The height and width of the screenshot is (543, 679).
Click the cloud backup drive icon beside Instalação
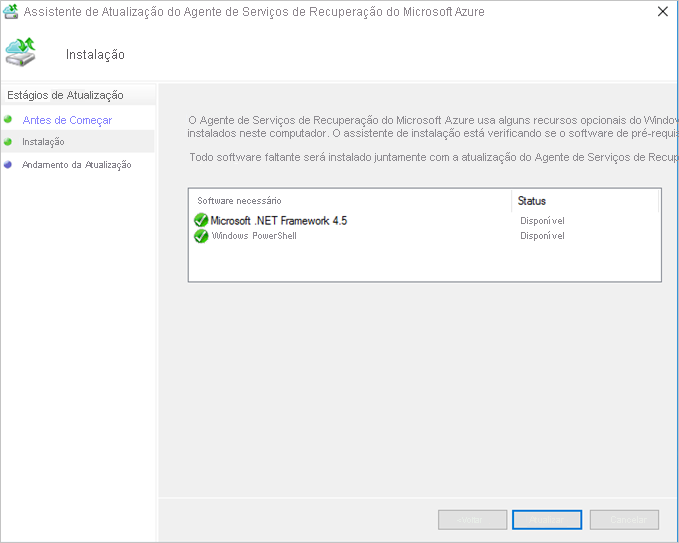click(20, 52)
